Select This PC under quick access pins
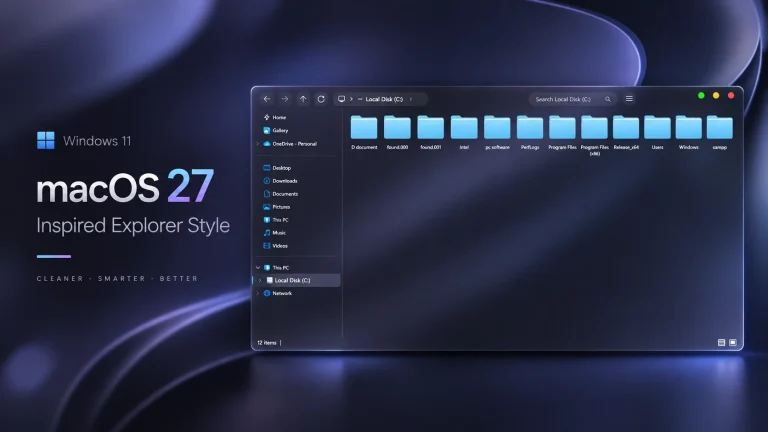Image resolution: width=768 pixels, height=432 pixels. [276, 220]
